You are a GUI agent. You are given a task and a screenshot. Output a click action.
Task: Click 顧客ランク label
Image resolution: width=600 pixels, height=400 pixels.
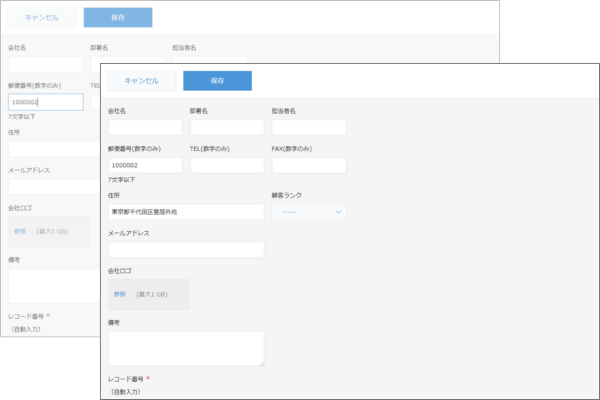pos(287,195)
